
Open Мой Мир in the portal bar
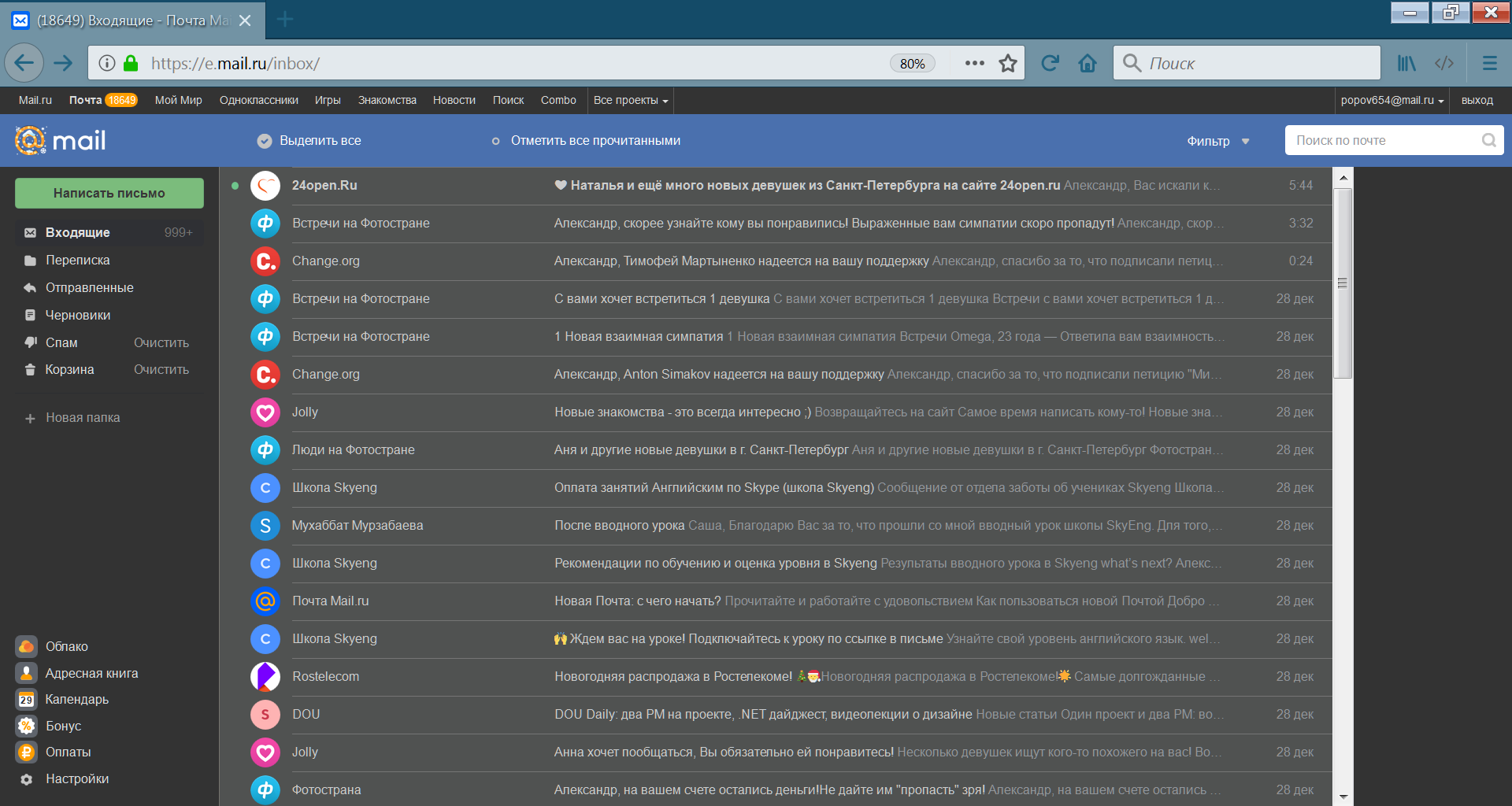click(x=179, y=100)
